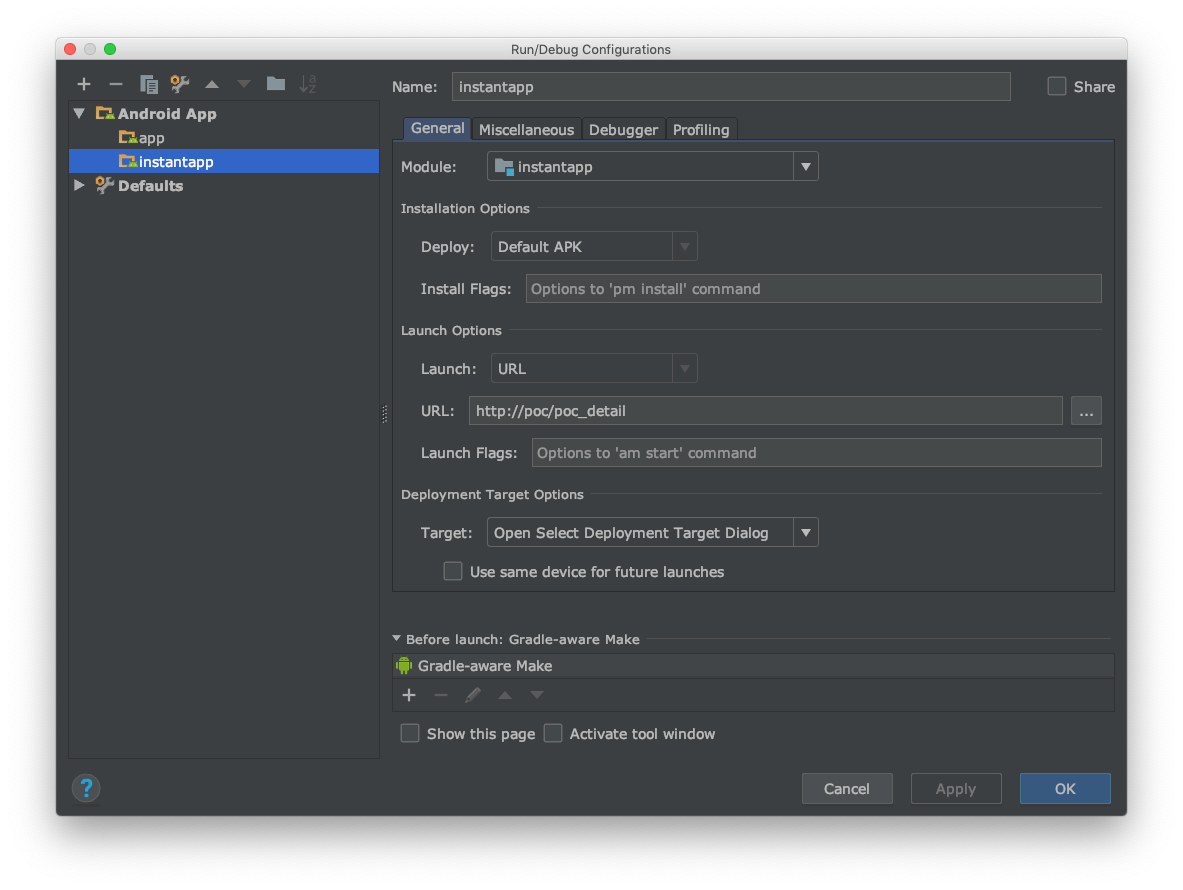Remove the selected configuration with minus icon
1183x890 pixels.
pyautogui.click(x=115, y=84)
